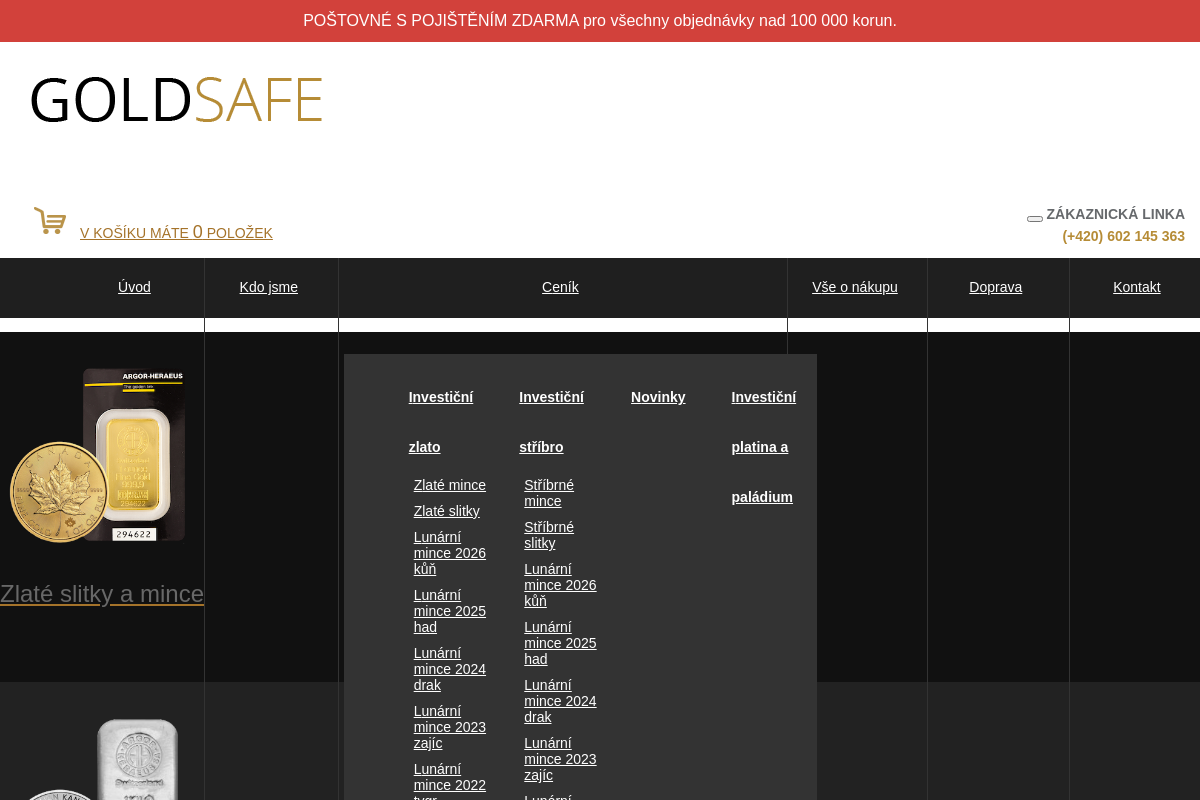Open the Úvod menu item
The height and width of the screenshot is (800, 1200).
(x=134, y=287)
